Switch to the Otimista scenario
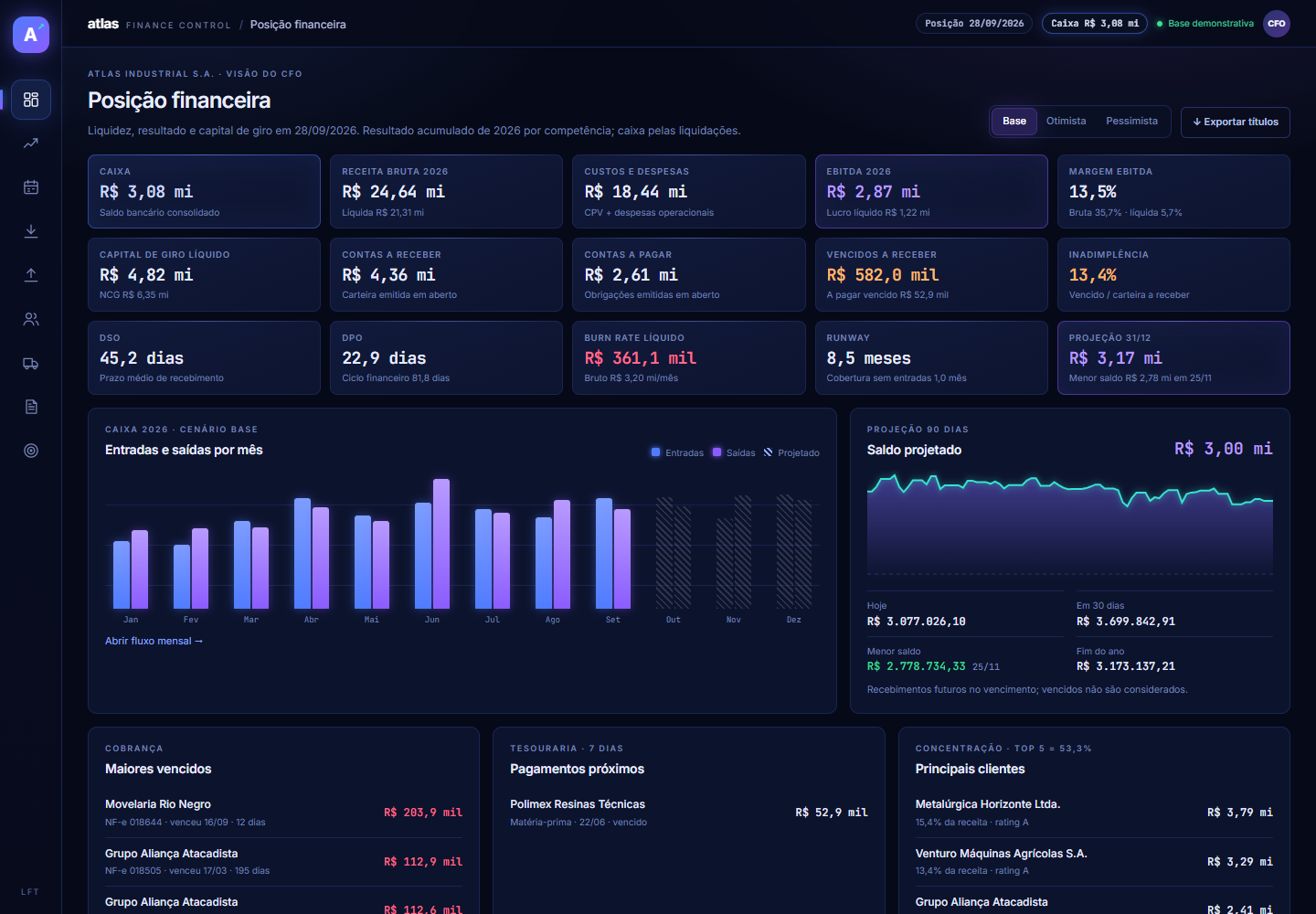The height and width of the screenshot is (914, 1316). [x=1067, y=121]
